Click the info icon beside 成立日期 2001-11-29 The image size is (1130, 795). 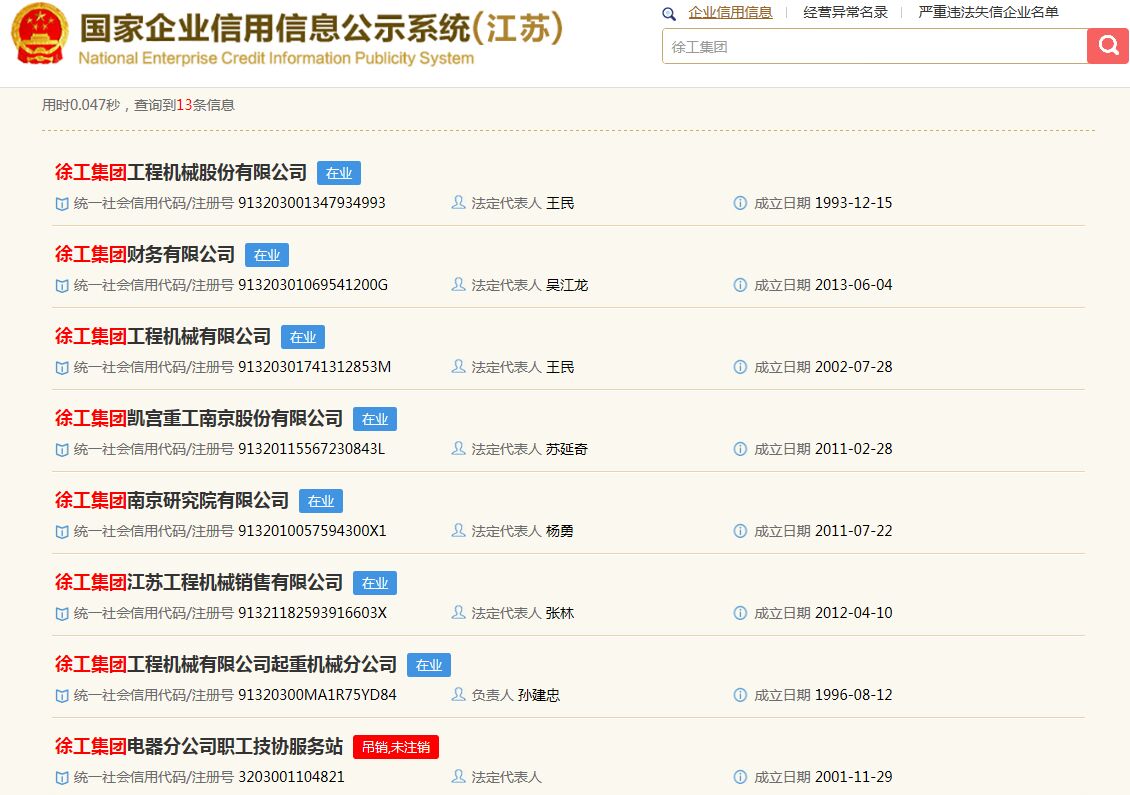coord(740,777)
